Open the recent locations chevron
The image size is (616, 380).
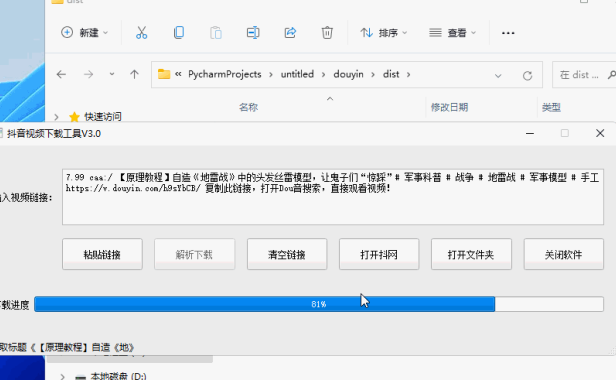tap(112, 74)
